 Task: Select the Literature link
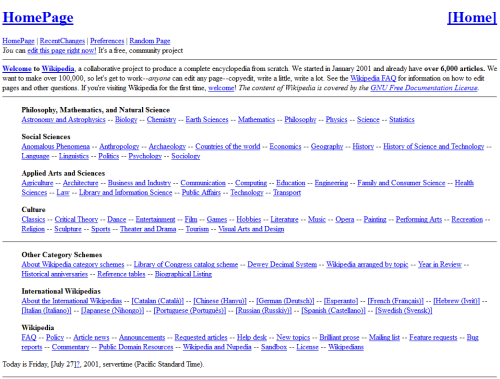click(284, 219)
